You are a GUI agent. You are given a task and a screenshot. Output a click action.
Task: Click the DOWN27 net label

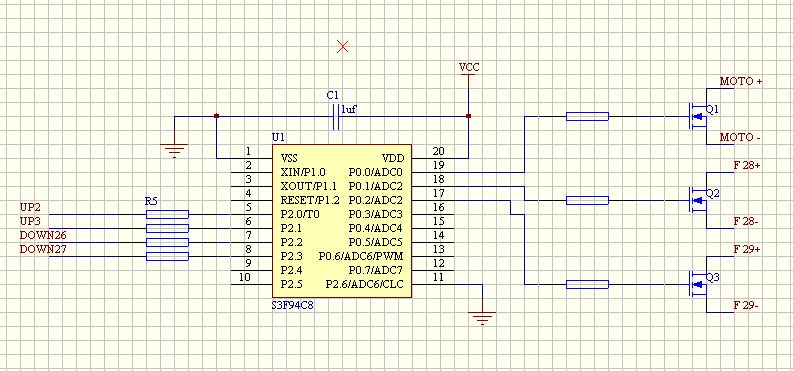pyautogui.click(x=43, y=249)
